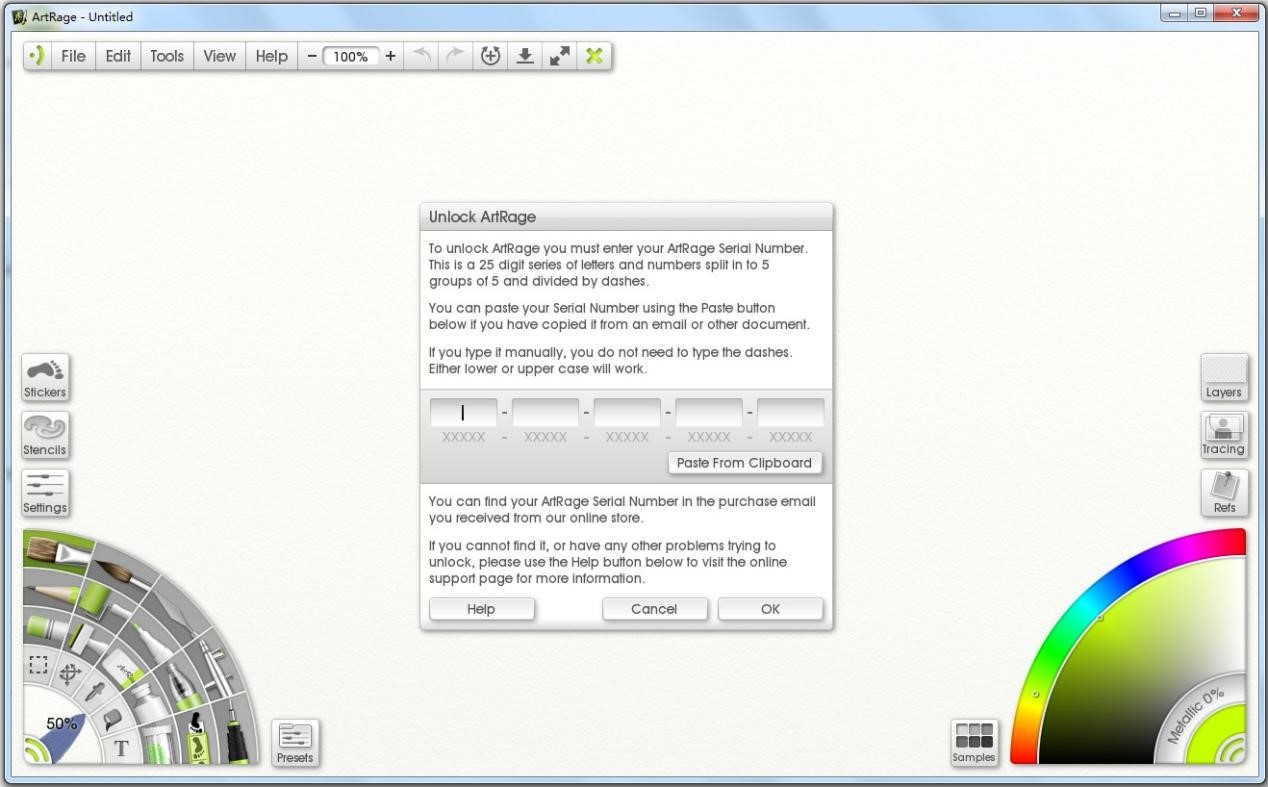Select the Gloop Pen tool
Screen dimensions: 1268x787
coord(184,686)
